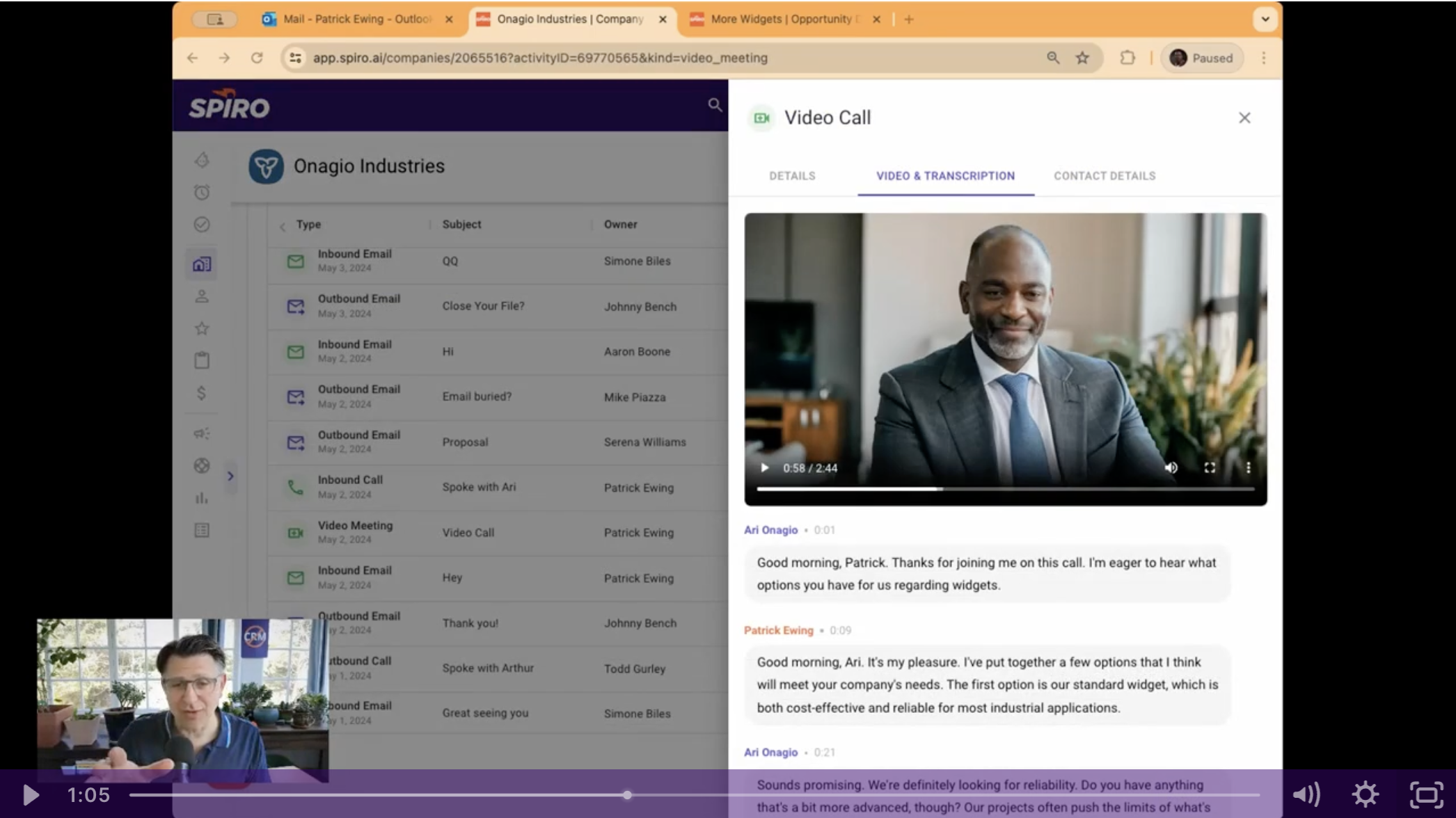Click the Owner column header

(x=620, y=225)
